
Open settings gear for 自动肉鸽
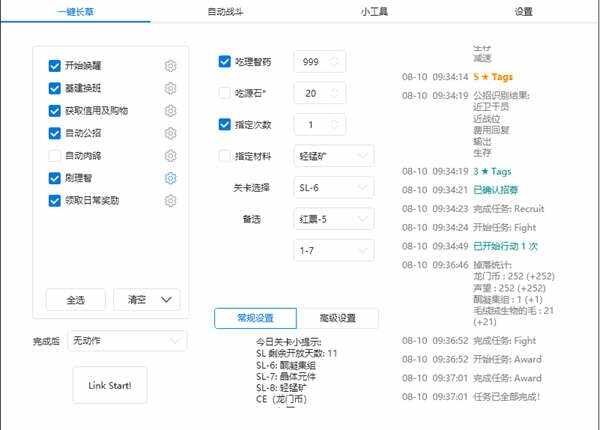click(x=171, y=156)
